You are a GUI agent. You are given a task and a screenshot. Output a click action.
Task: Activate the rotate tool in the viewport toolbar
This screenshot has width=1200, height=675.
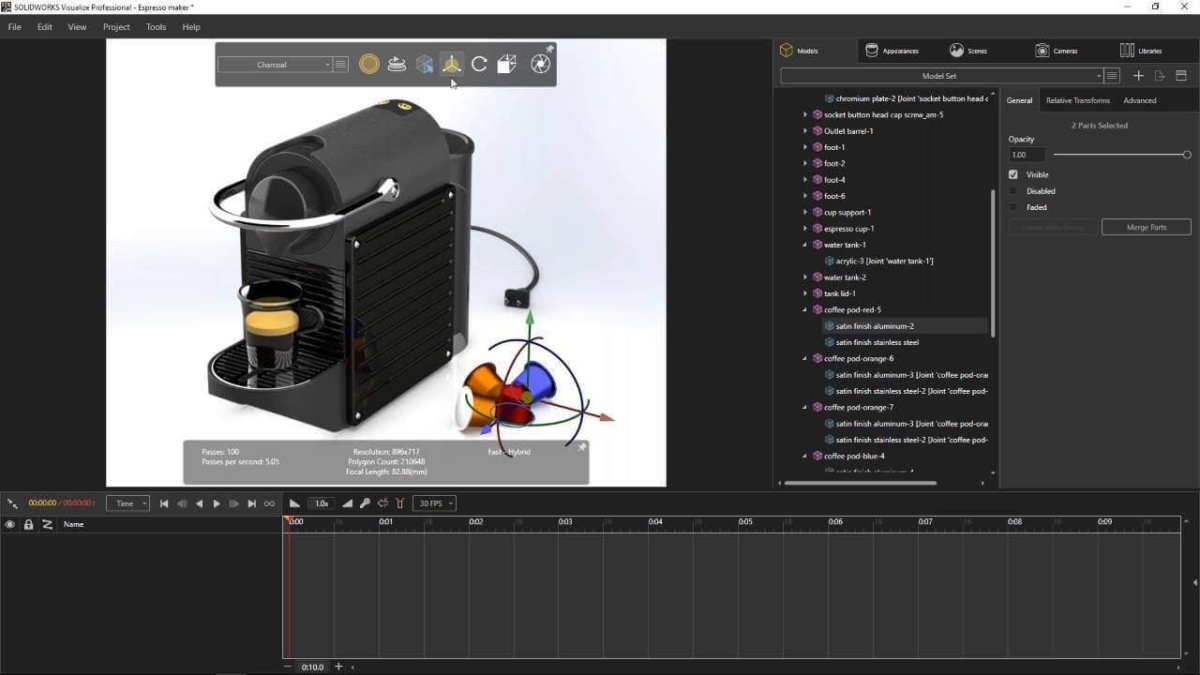coord(478,63)
